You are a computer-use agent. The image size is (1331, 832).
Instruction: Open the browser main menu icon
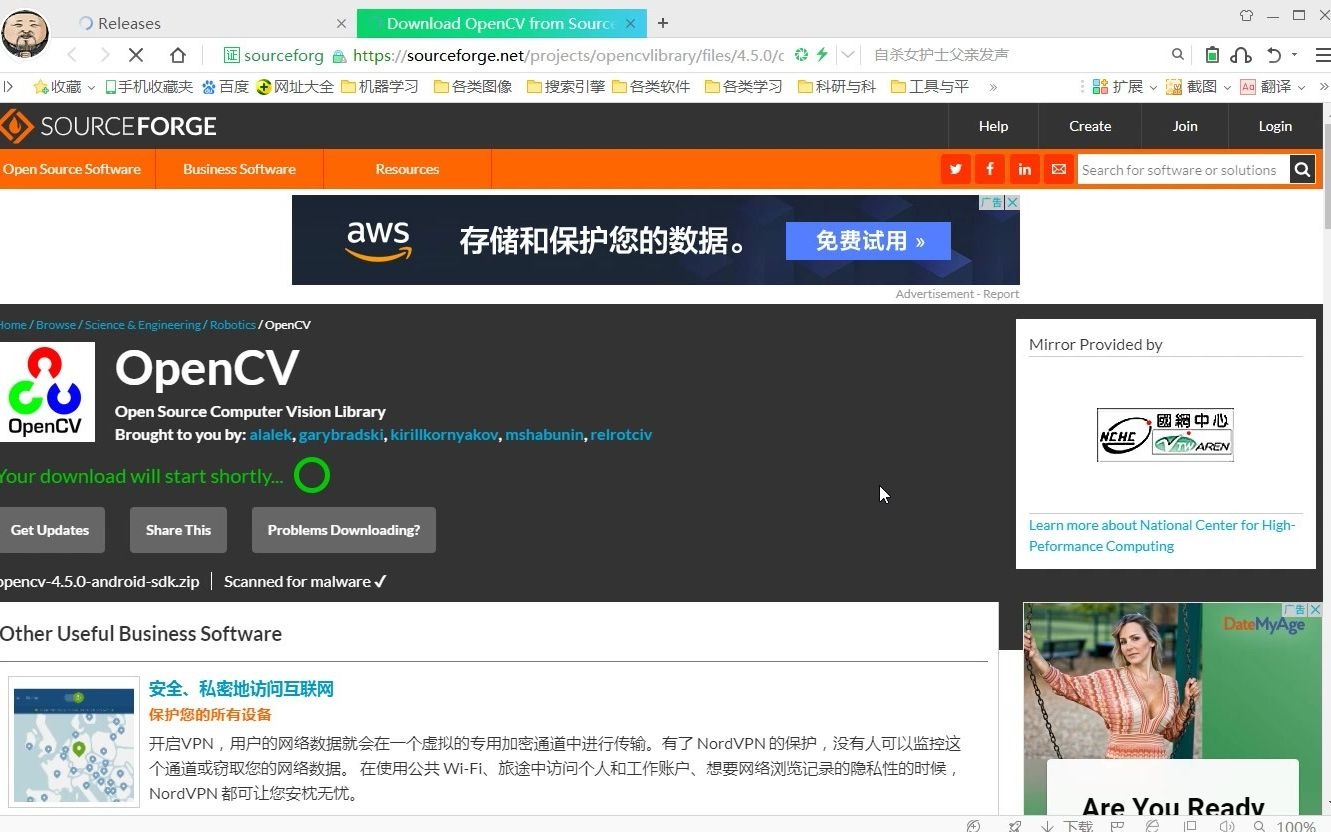(1322, 55)
